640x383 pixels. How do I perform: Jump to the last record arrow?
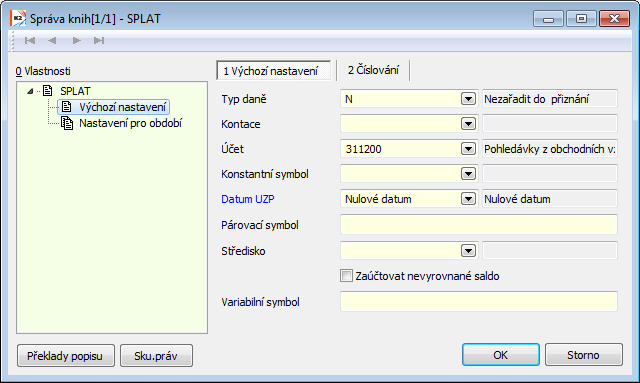click(99, 40)
